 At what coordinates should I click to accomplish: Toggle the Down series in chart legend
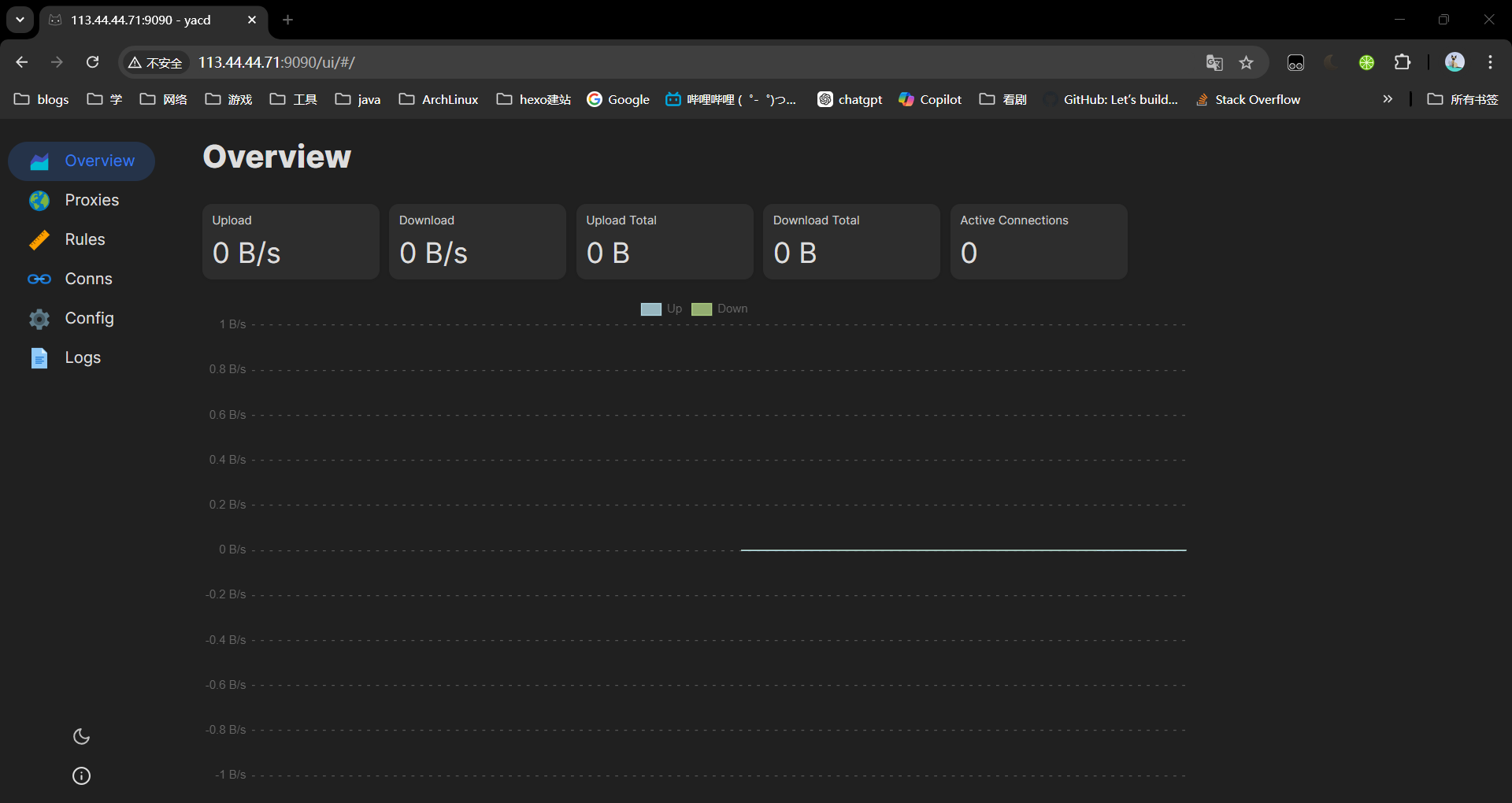[x=720, y=309]
